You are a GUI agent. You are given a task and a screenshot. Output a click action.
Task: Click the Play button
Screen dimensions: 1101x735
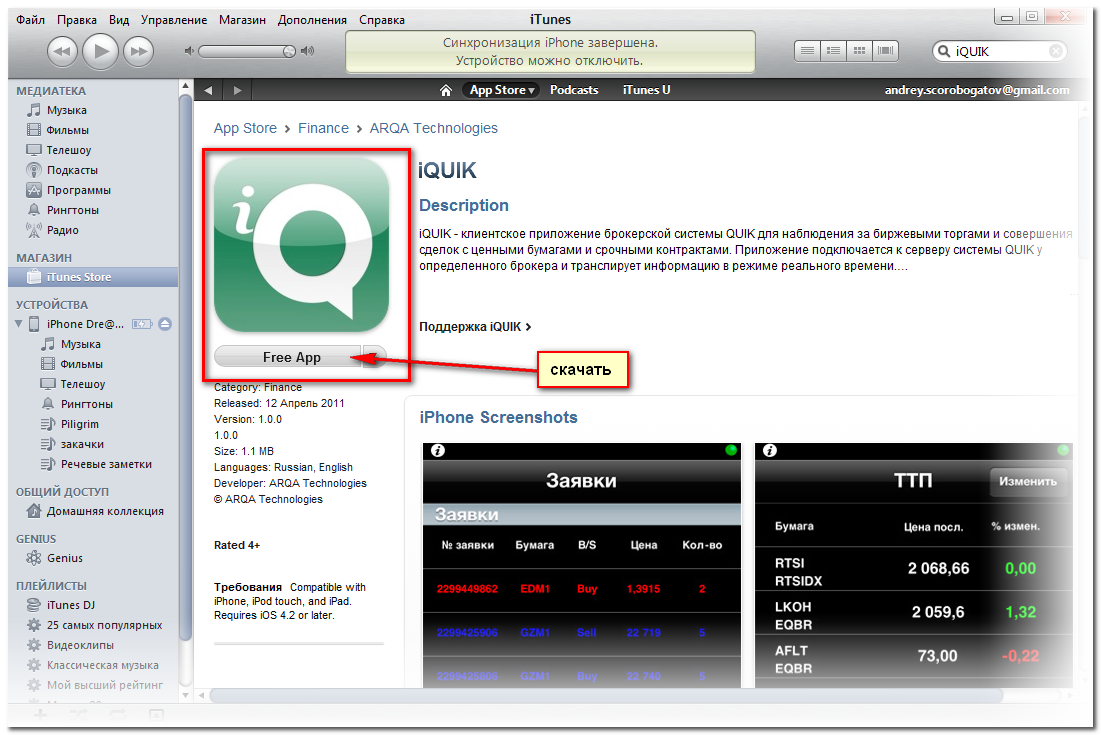pyautogui.click(x=100, y=51)
